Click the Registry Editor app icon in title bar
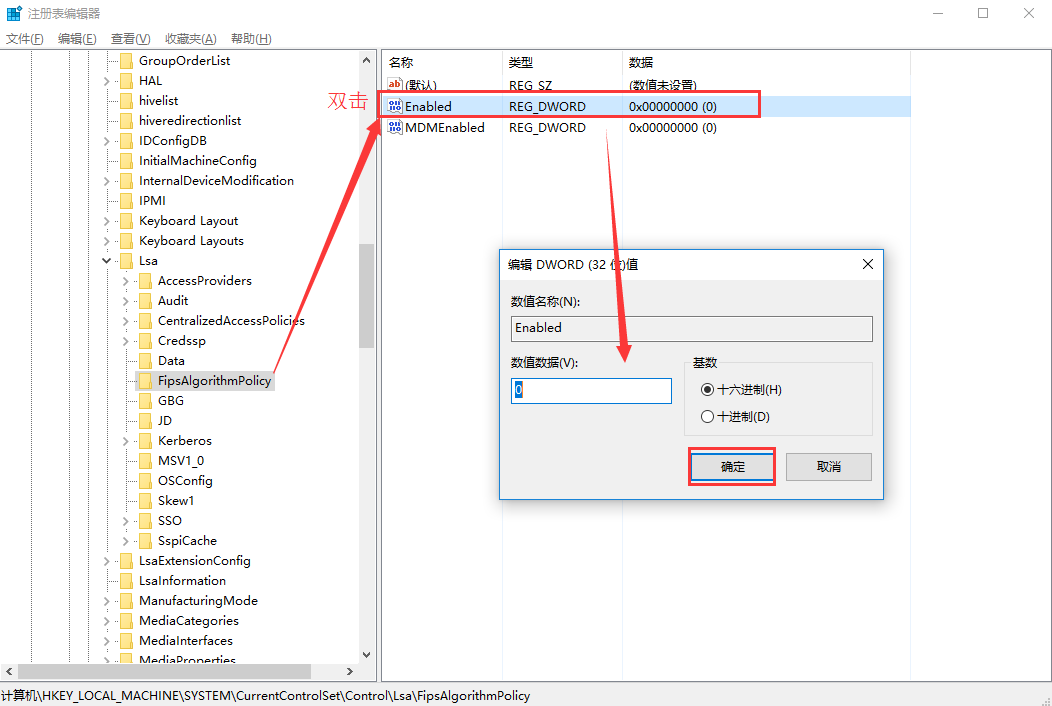 coord(14,13)
